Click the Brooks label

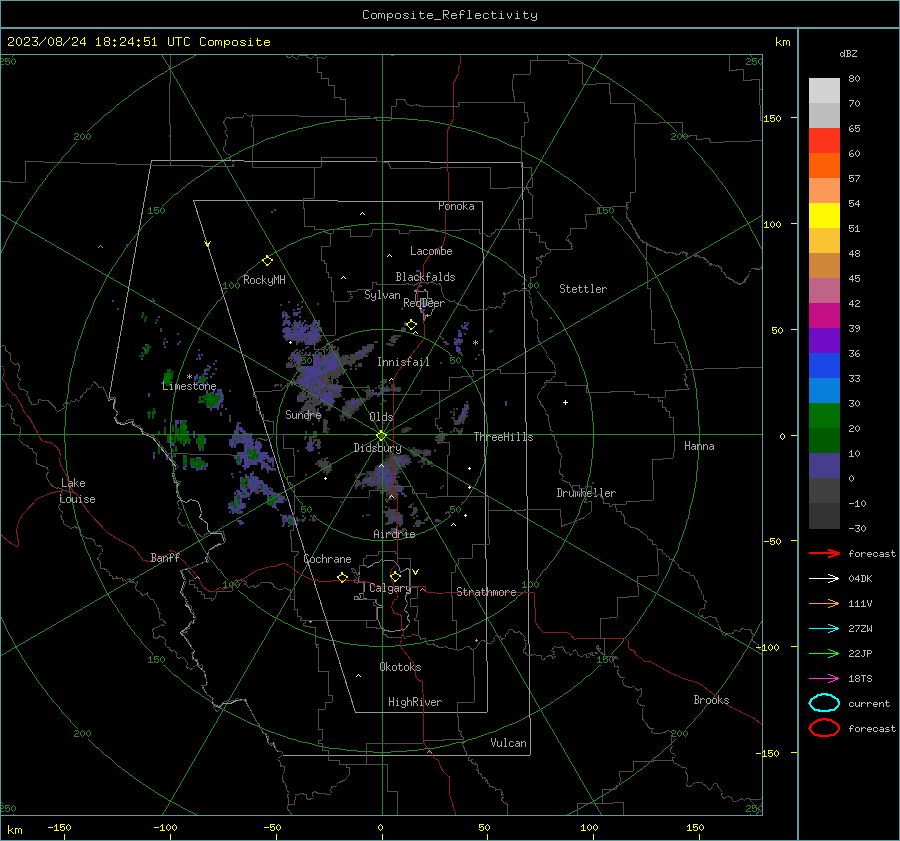click(x=711, y=700)
